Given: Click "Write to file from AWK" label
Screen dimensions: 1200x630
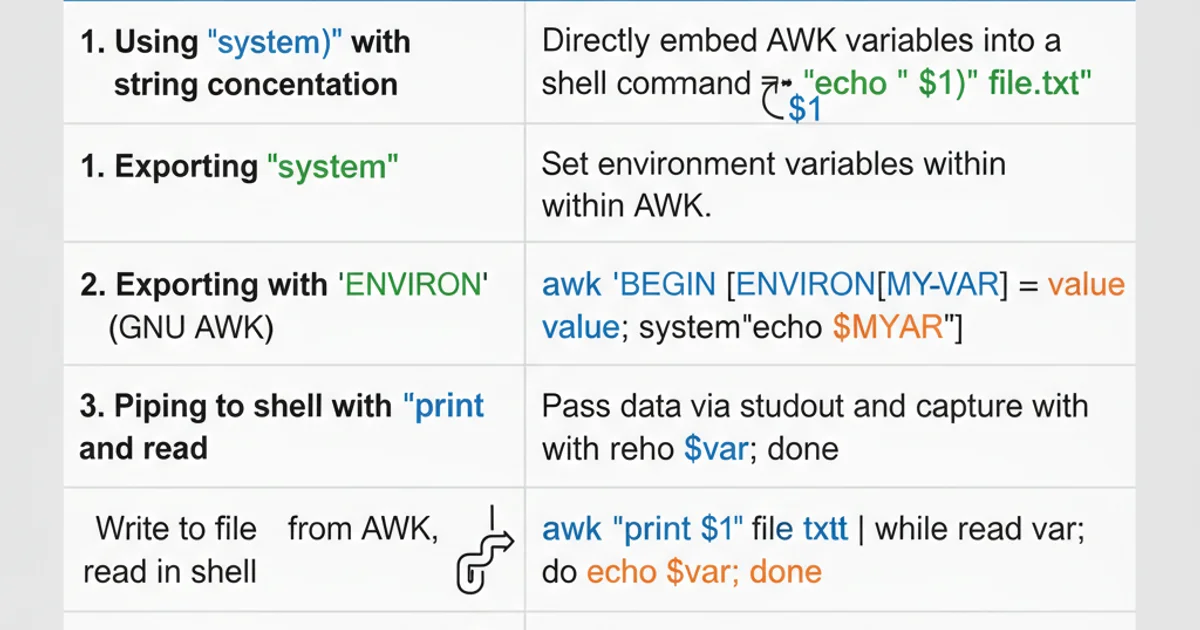Looking at the screenshot, I should point(266,529).
